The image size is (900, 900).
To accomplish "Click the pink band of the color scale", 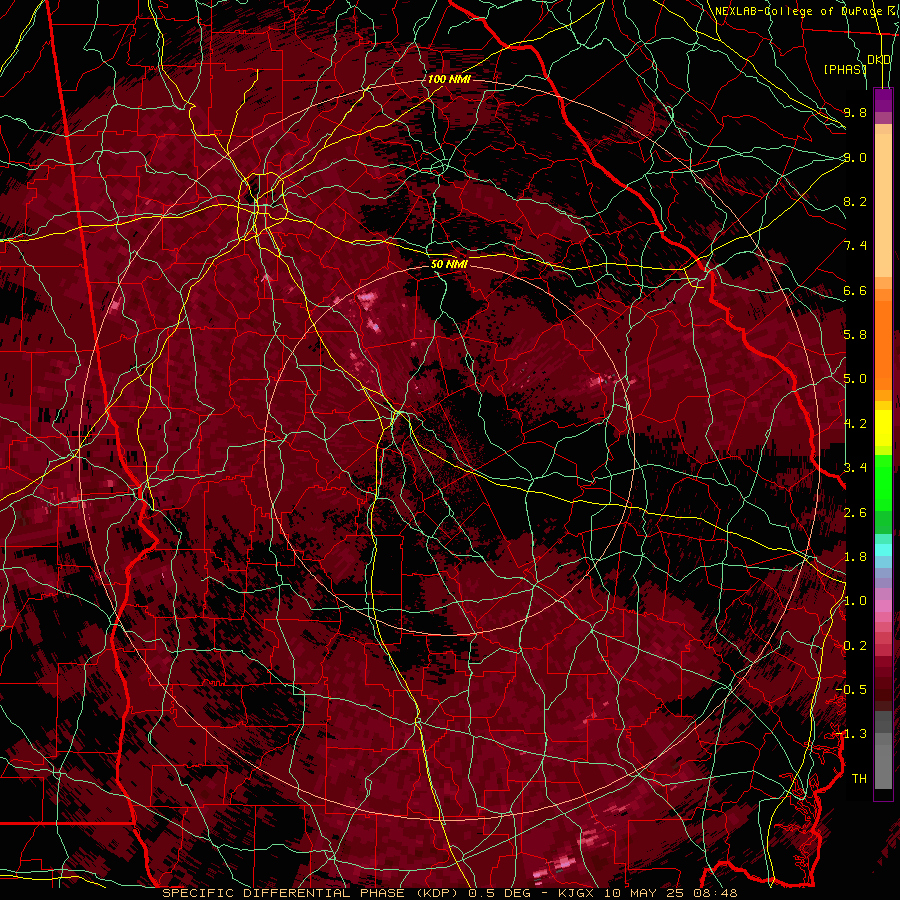I will pos(883,606).
